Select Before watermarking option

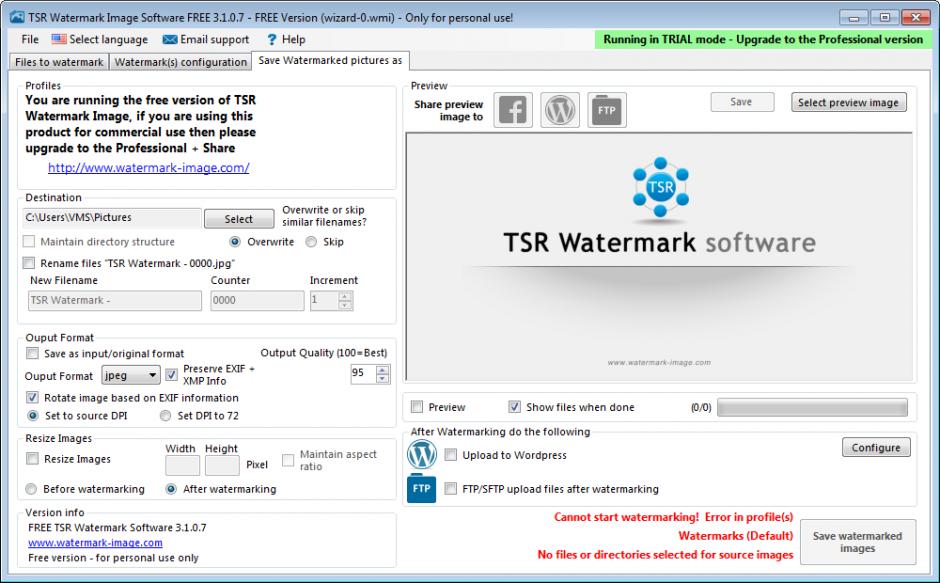pyautogui.click(x=31, y=489)
